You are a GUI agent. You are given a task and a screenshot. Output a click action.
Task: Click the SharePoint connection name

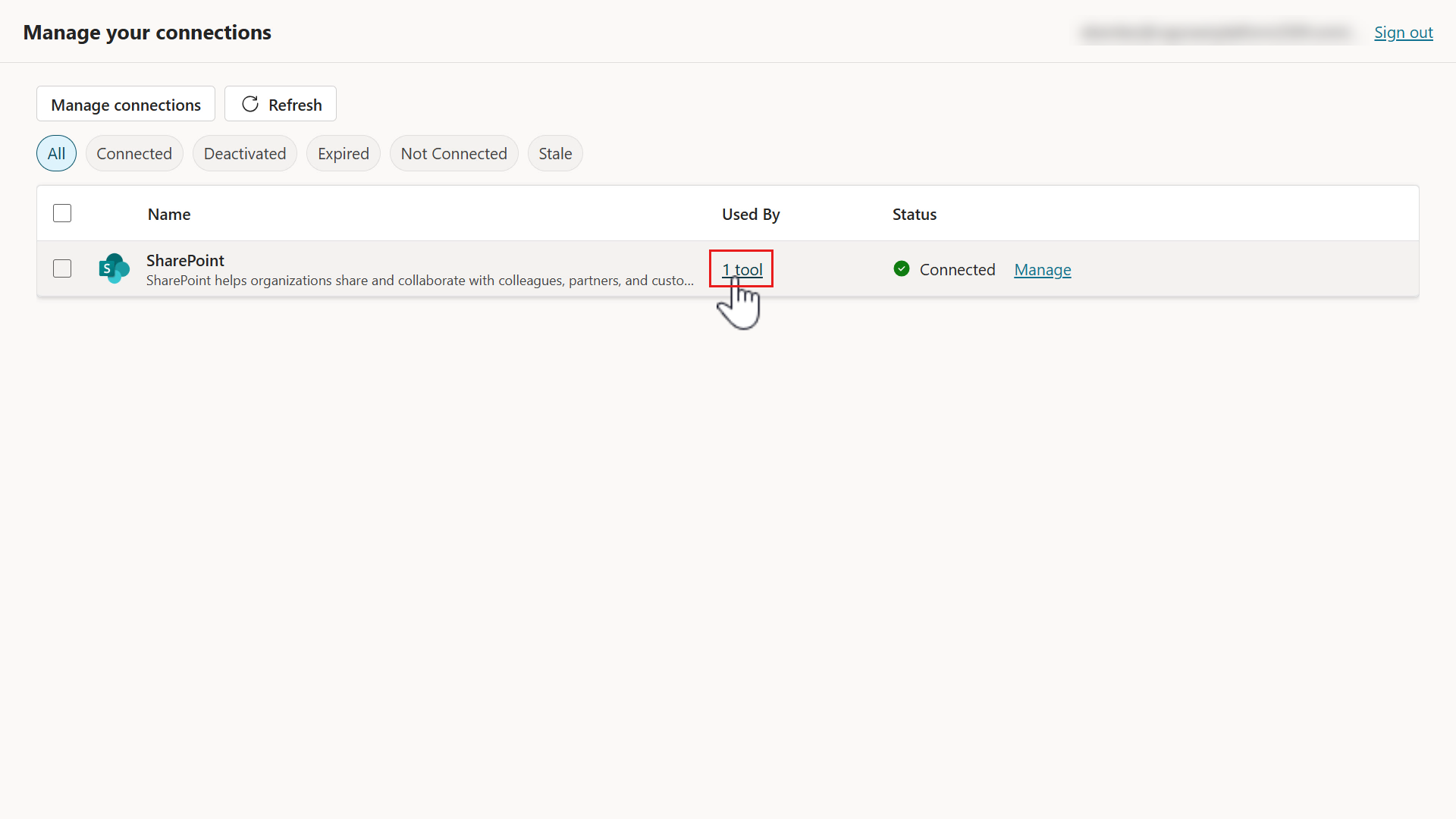[x=185, y=260]
